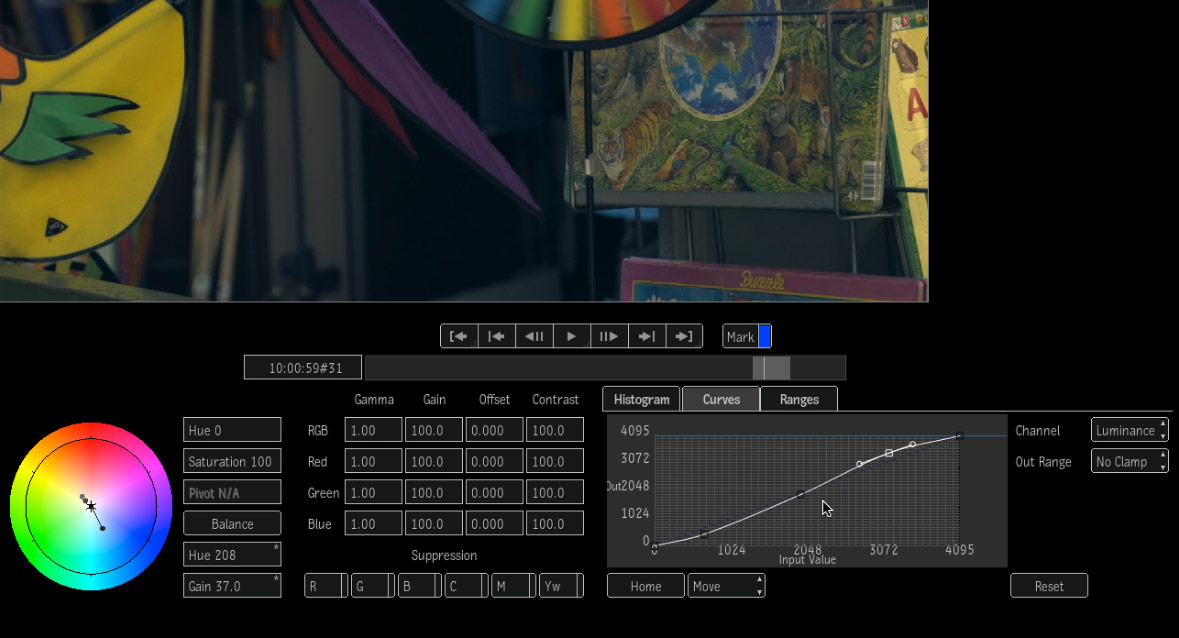Image resolution: width=1179 pixels, height=638 pixels.
Task: Click the center of the color wheel
Action: coord(91,507)
